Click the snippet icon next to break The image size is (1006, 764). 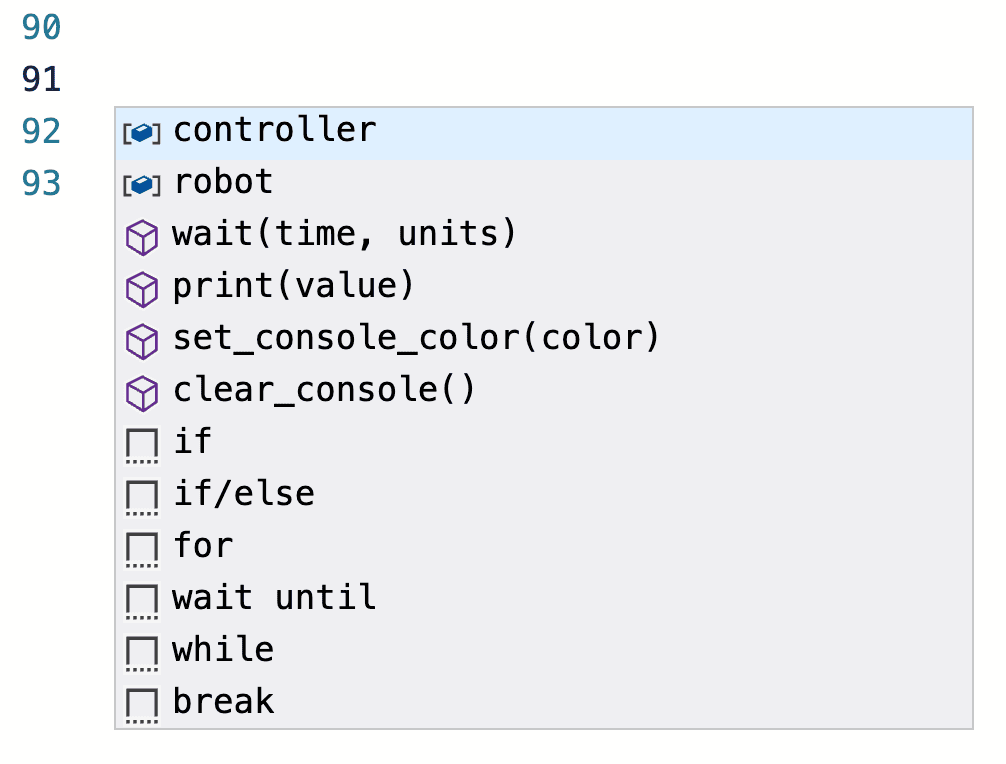pyautogui.click(x=141, y=701)
